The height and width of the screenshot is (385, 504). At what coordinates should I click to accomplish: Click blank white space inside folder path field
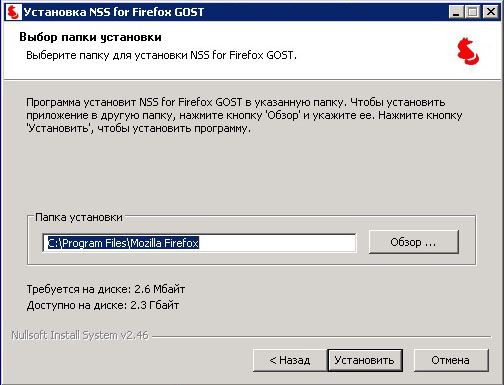pos(277,243)
